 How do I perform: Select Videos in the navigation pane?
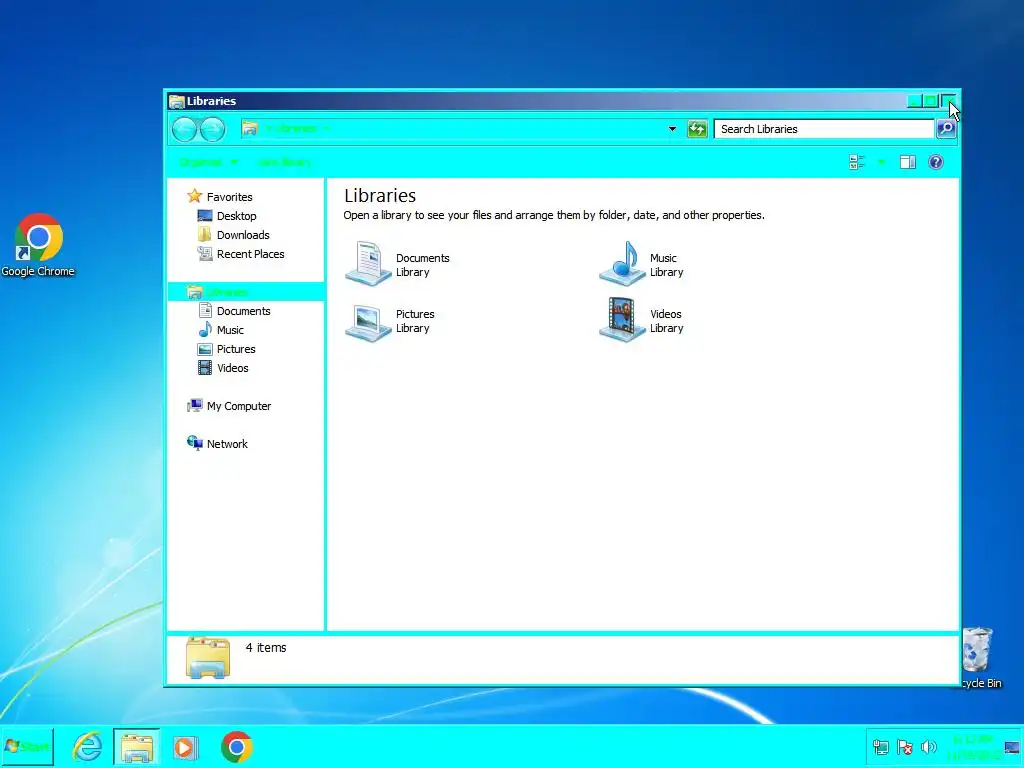coord(223,368)
